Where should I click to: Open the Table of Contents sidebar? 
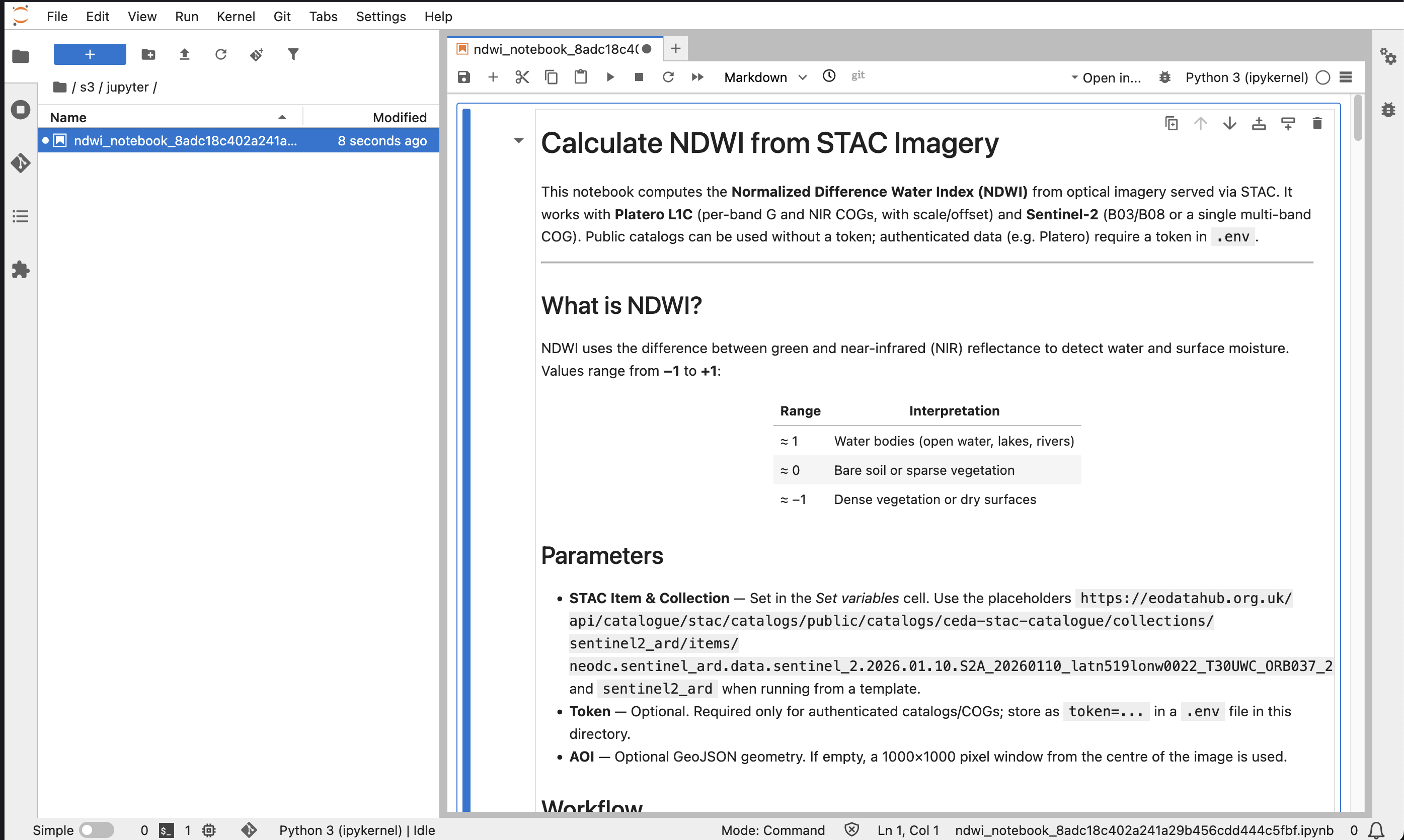(20, 216)
